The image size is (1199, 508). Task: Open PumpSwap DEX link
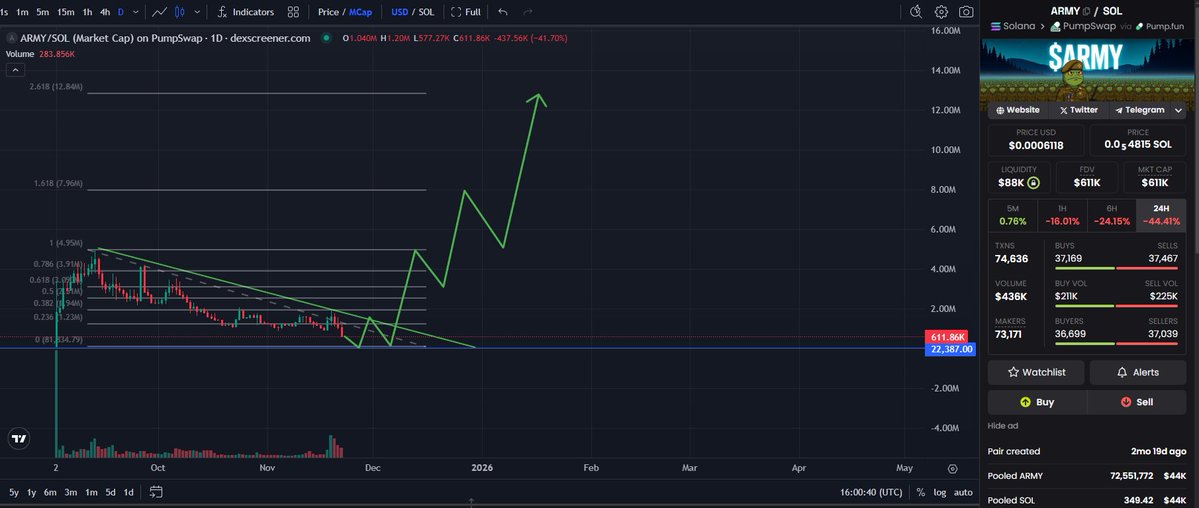(1084, 26)
